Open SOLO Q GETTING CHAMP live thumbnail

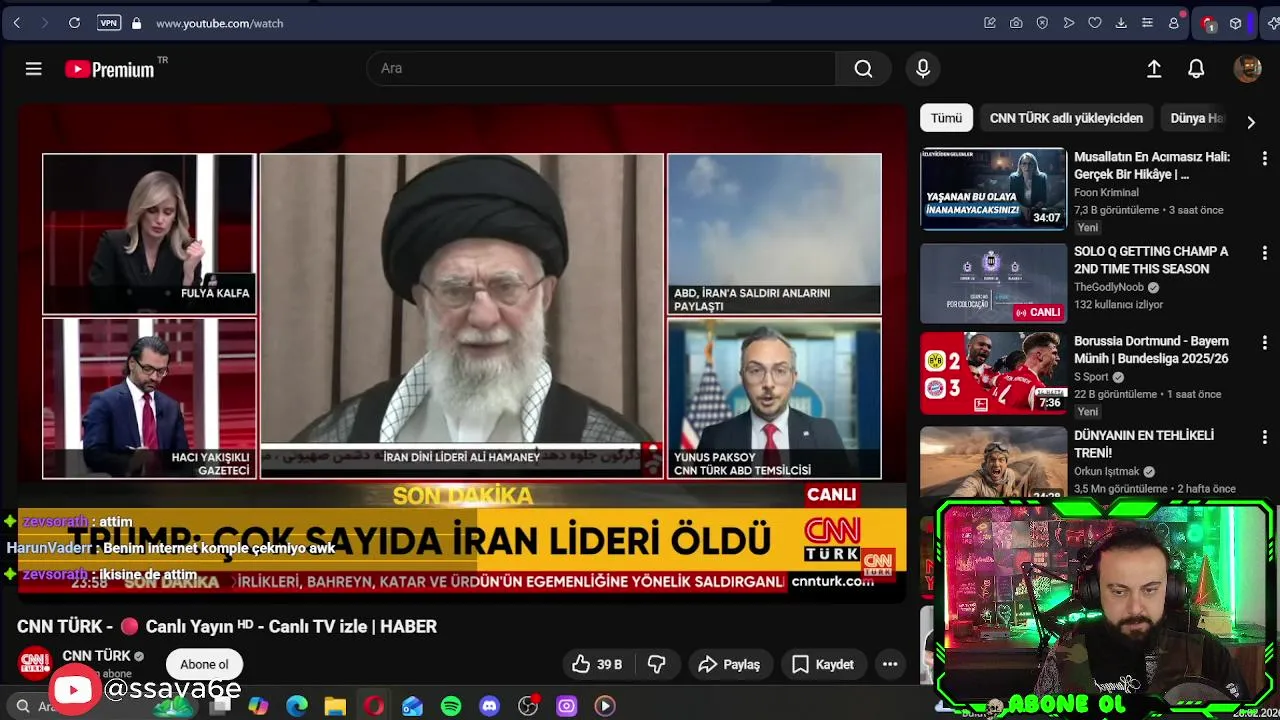point(993,283)
